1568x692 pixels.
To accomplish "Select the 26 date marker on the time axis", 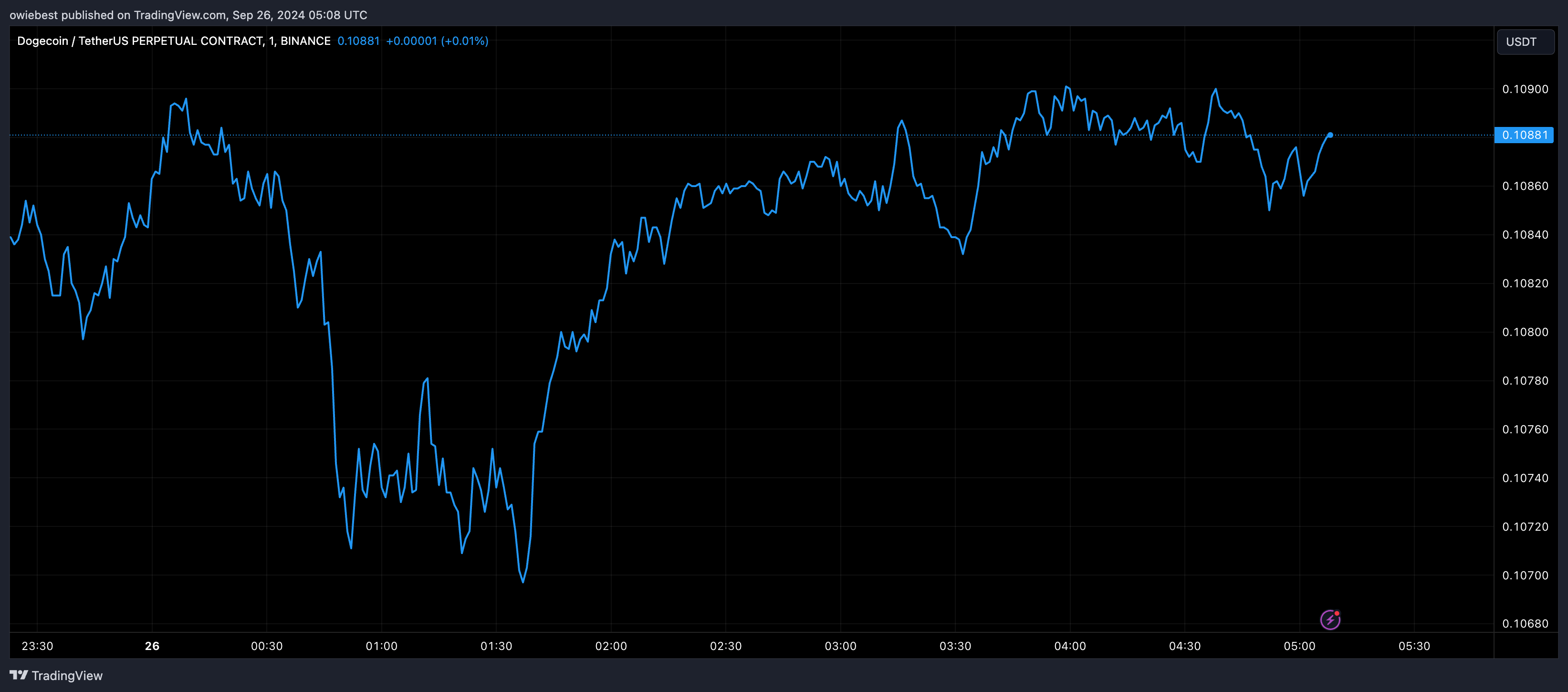I will point(152,646).
